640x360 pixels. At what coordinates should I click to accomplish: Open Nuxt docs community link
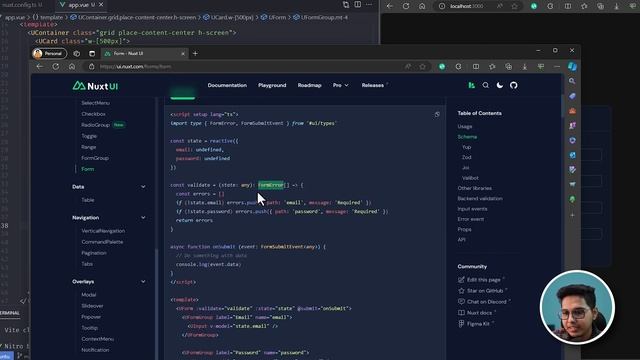pyautogui.click(x=476, y=313)
